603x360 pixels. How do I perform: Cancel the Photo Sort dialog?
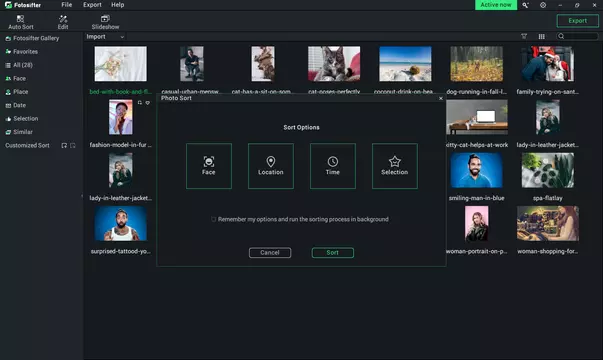pyautogui.click(x=270, y=253)
